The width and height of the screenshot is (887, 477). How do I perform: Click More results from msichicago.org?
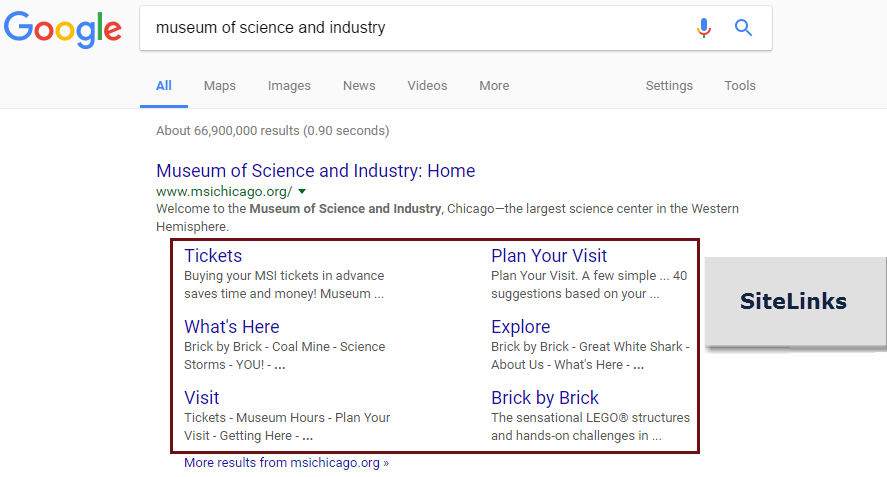point(286,463)
